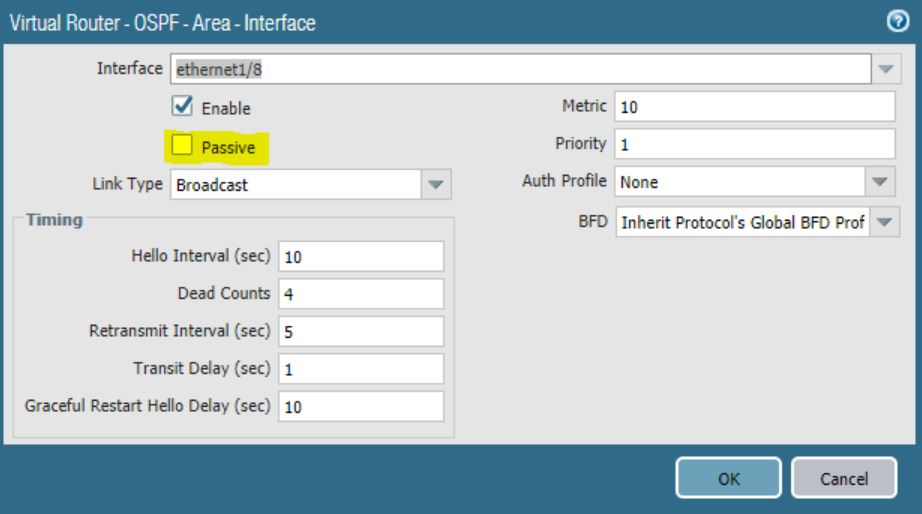Click Graceful Restart Hello Delay field

[x=361, y=407]
